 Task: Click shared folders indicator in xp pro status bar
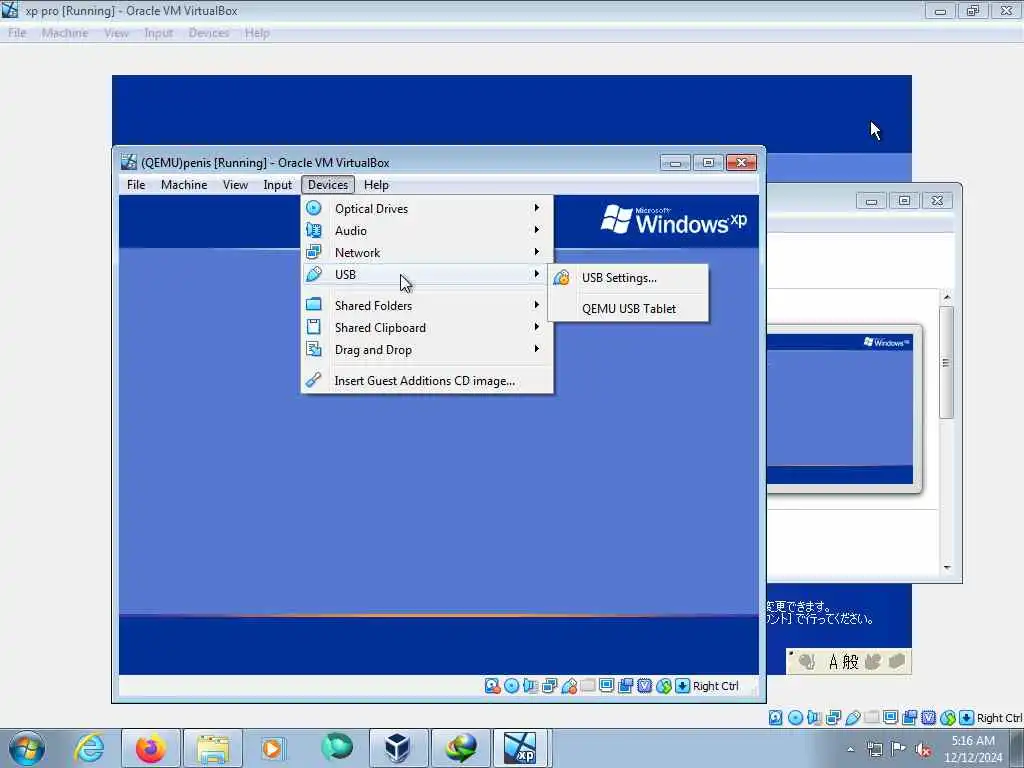(871, 717)
